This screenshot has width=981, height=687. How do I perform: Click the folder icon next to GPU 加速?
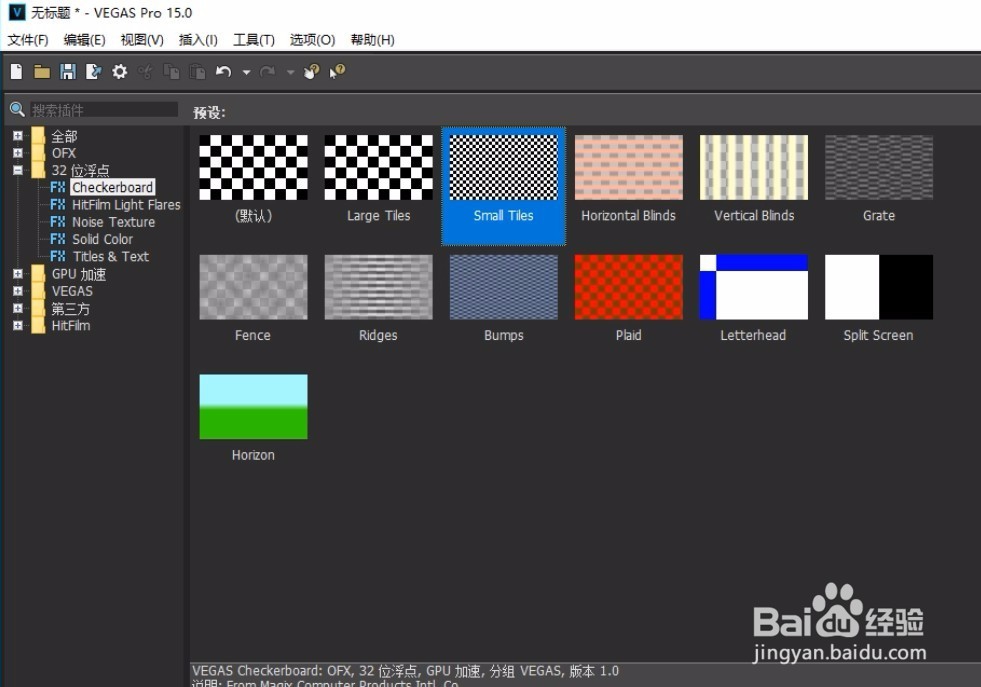click(38, 274)
